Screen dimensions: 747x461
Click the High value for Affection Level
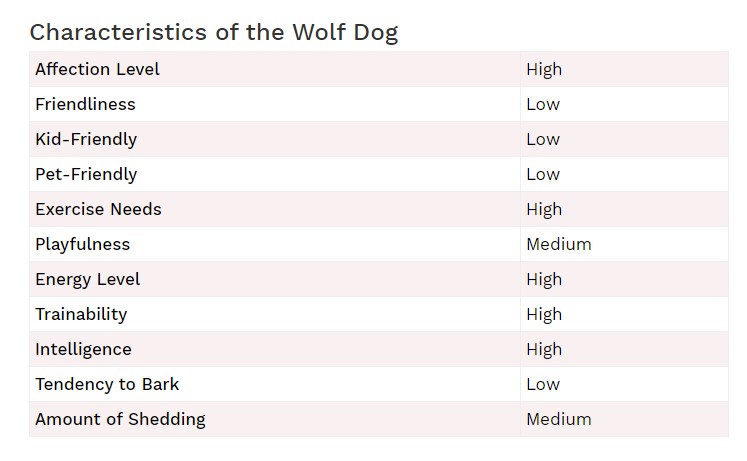544,70
